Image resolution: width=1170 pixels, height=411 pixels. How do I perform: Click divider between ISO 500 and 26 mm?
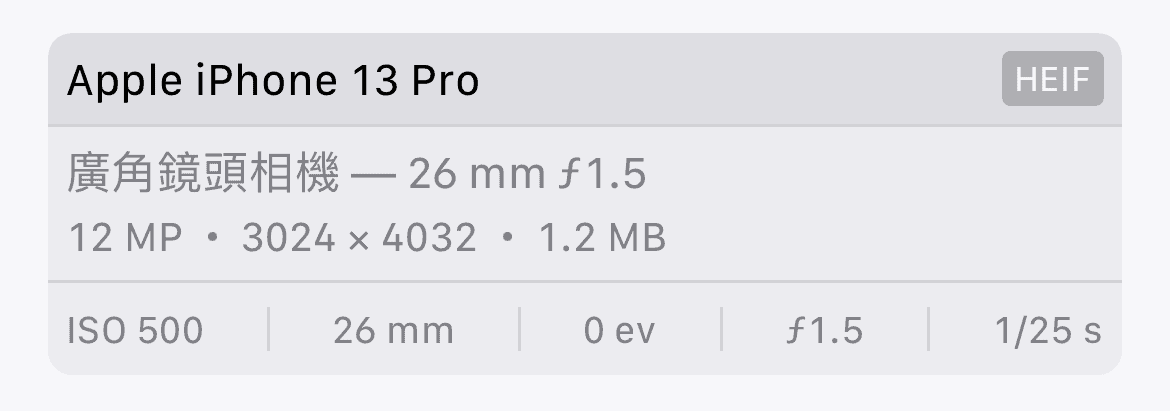click(x=269, y=330)
